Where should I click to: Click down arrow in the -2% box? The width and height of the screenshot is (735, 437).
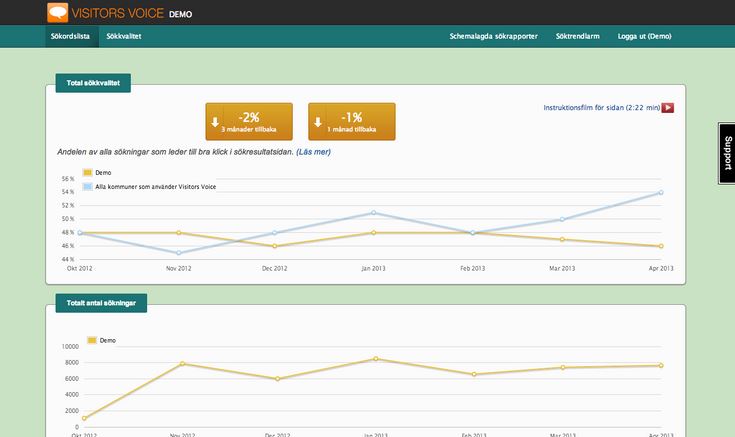pyautogui.click(x=213, y=124)
